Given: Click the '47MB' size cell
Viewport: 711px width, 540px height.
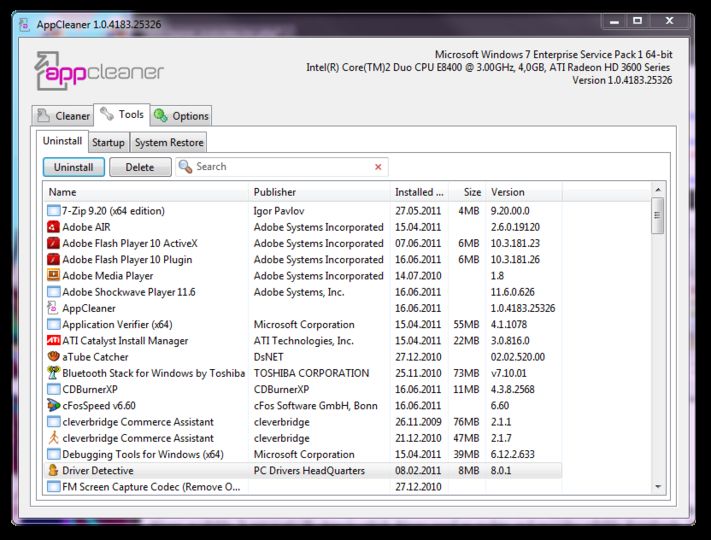Looking at the screenshot, I should (466, 438).
